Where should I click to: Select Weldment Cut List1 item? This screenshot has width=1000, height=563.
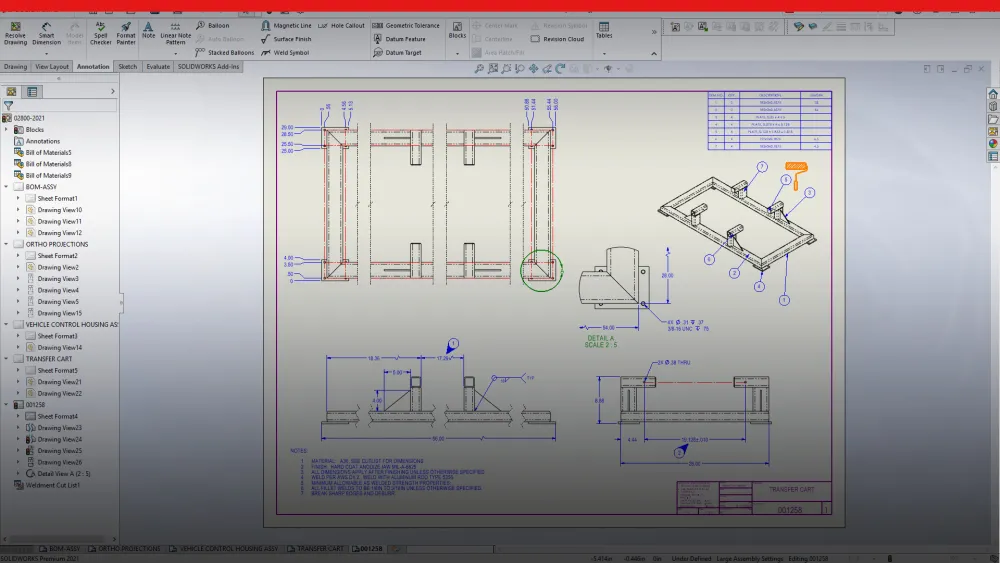(47, 485)
